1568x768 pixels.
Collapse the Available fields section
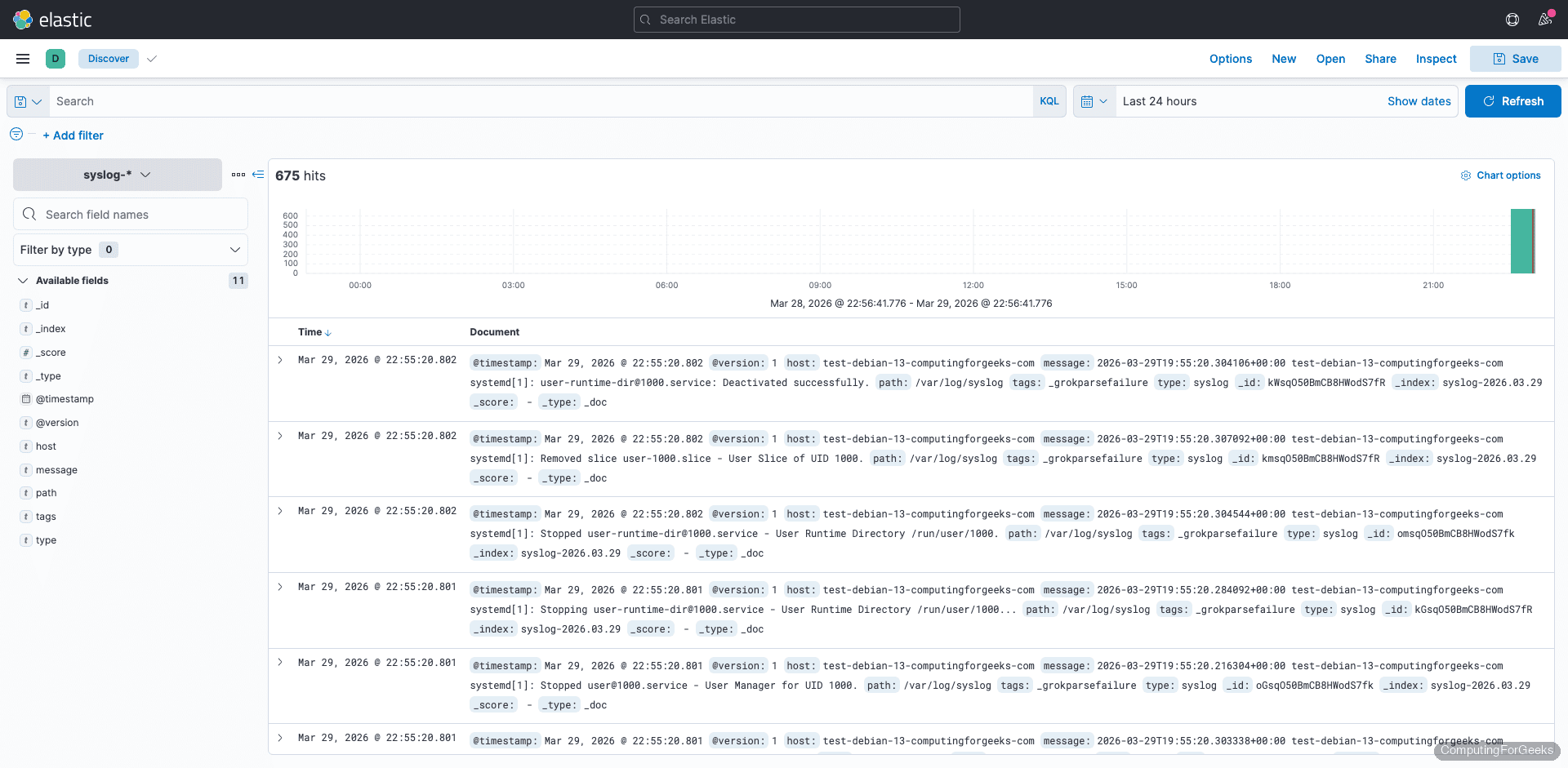tap(23, 280)
